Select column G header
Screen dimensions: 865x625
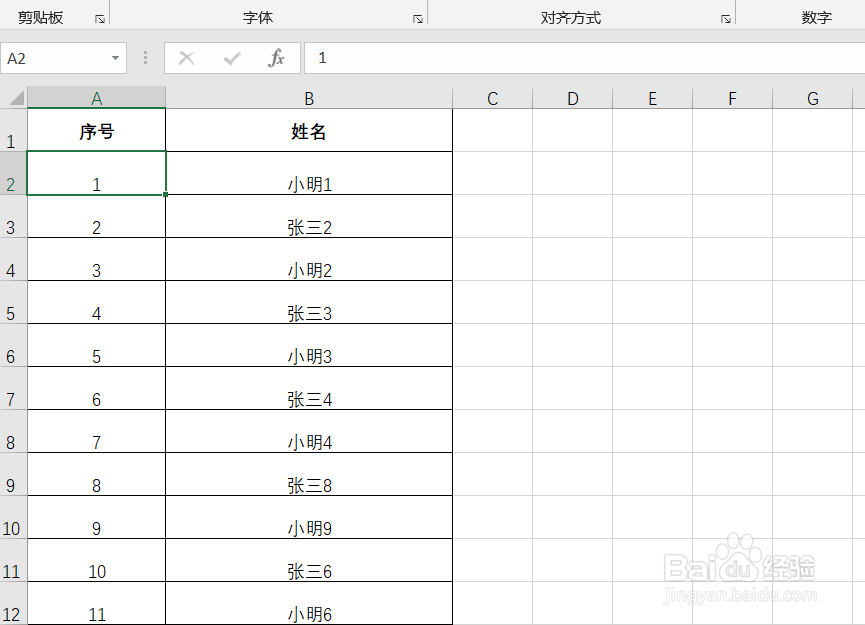click(x=811, y=97)
